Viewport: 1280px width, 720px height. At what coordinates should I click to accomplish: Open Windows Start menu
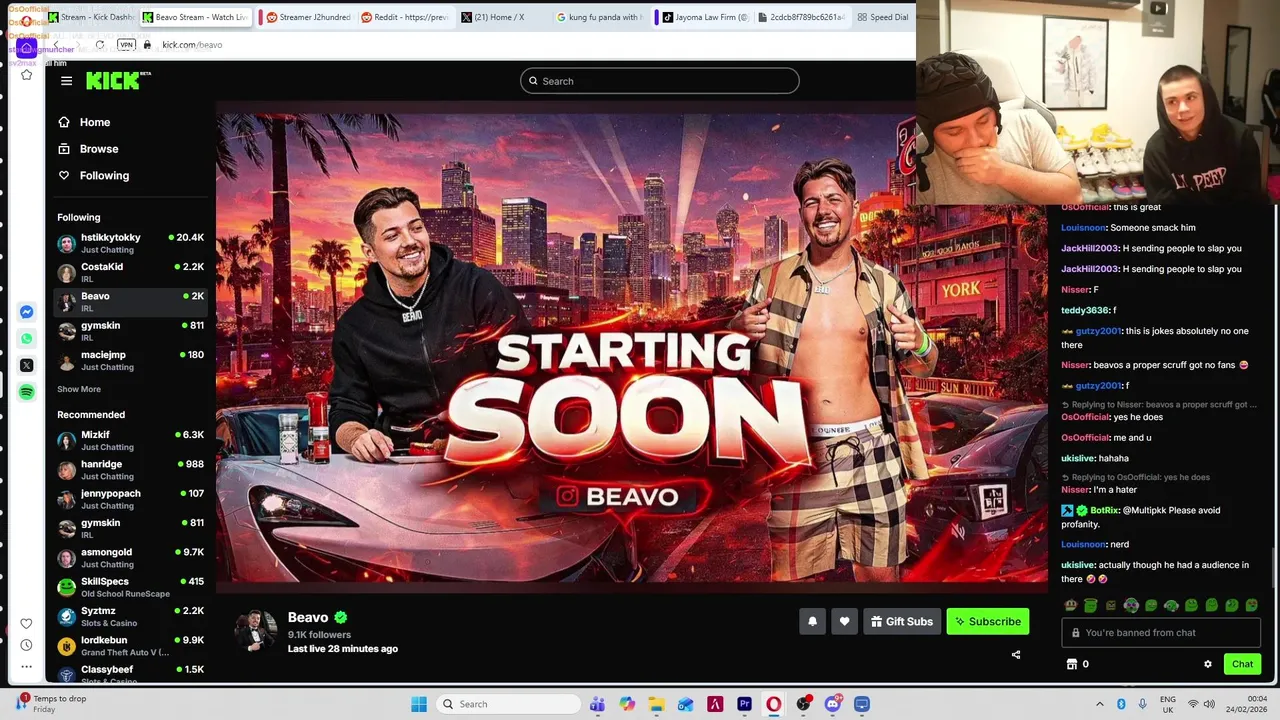click(419, 704)
